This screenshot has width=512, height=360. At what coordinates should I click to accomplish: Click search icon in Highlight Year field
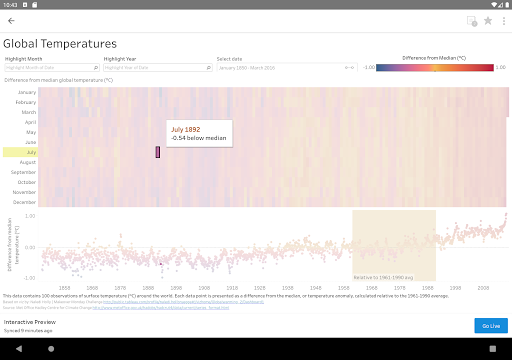click(x=209, y=68)
